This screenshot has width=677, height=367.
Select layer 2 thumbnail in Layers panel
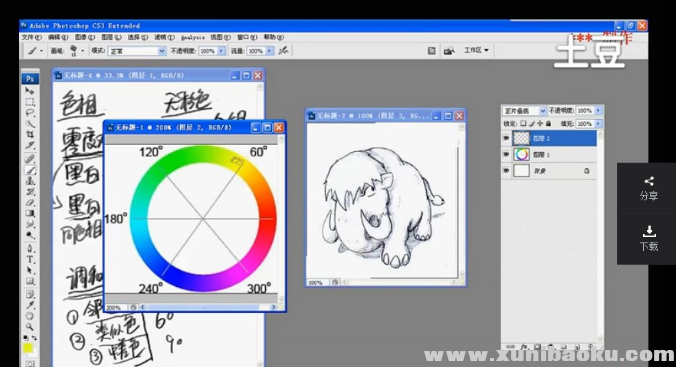pyautogui.click(x=521, y=138)
